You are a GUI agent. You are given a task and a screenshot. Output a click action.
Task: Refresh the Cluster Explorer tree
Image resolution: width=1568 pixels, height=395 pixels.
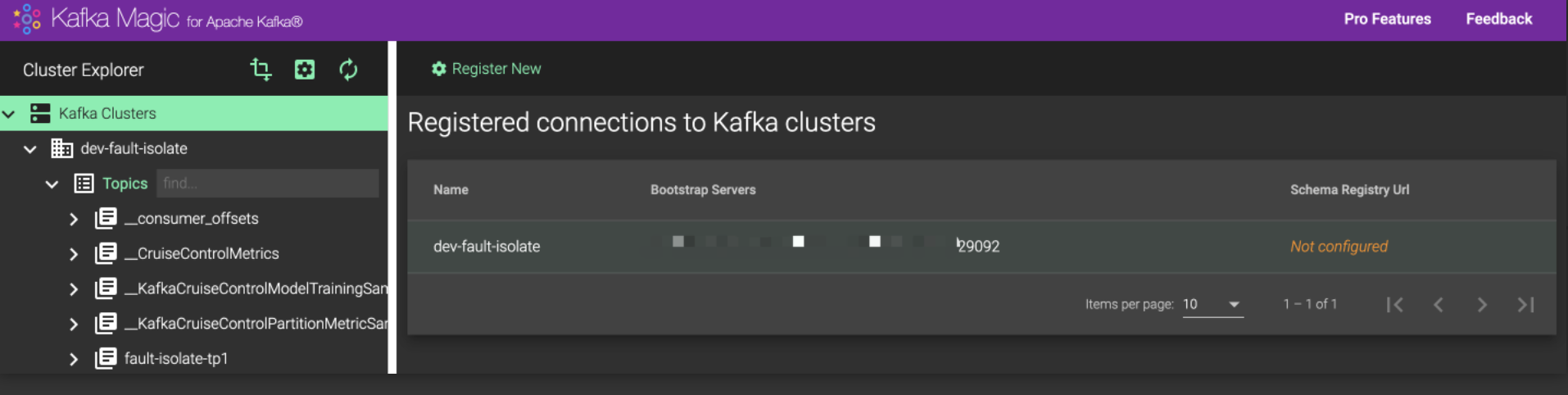pyautogui.click(x=348, y=70)
